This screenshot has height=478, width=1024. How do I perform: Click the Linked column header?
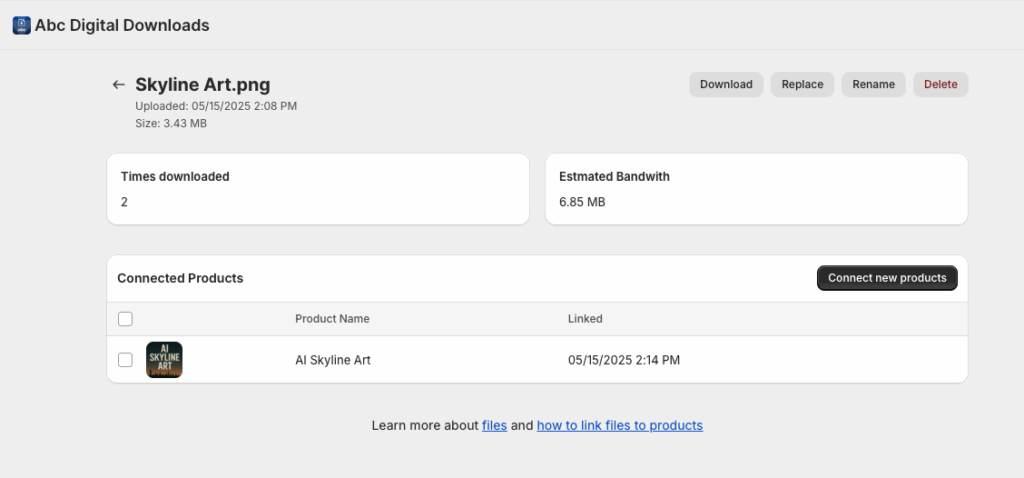click(x=585, y=319)
